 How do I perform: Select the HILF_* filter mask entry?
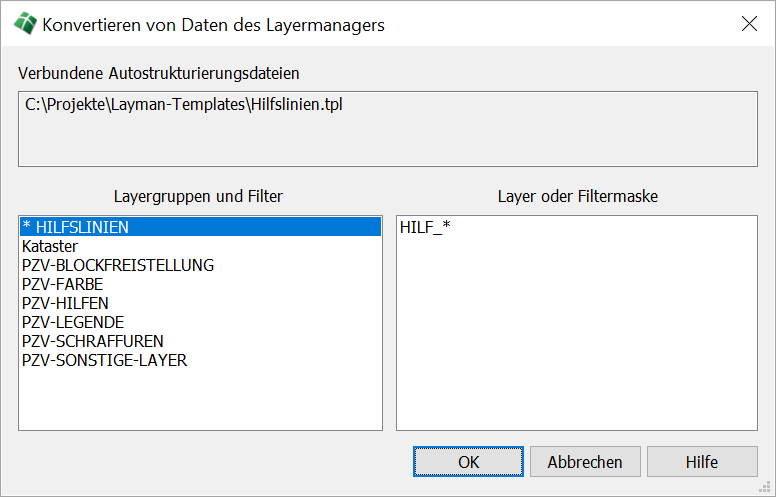425,228
